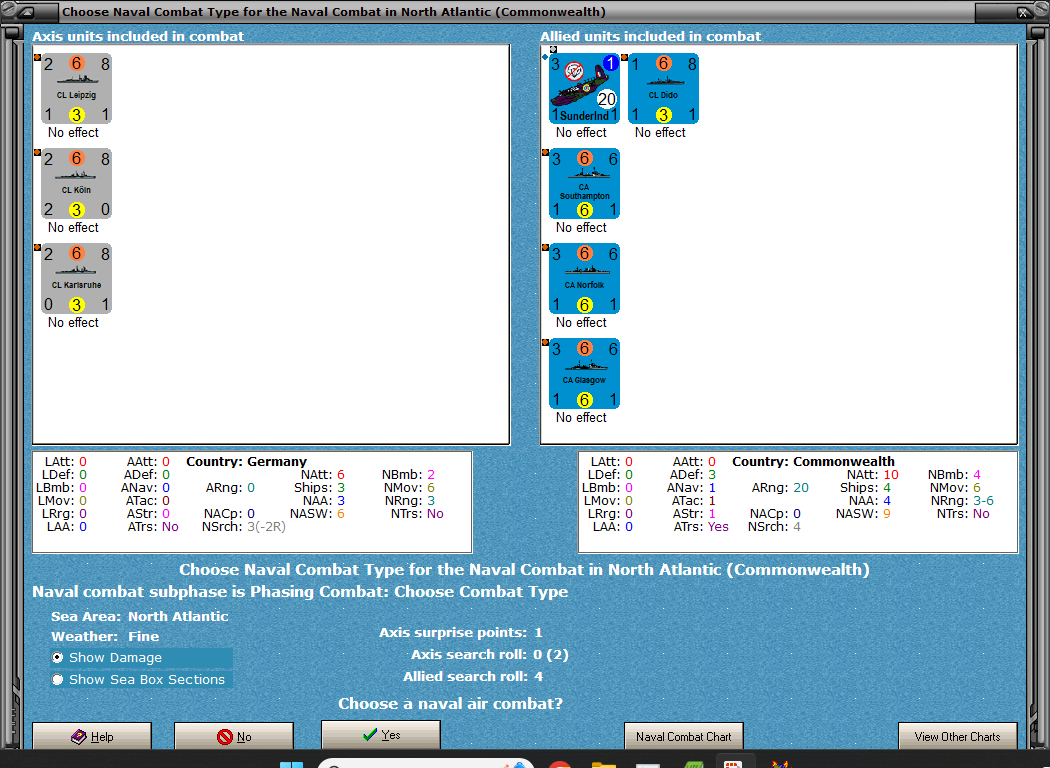Select the CL Leipzig ship counter
The image size is (1050, 768).
click(x=76, y=88)
